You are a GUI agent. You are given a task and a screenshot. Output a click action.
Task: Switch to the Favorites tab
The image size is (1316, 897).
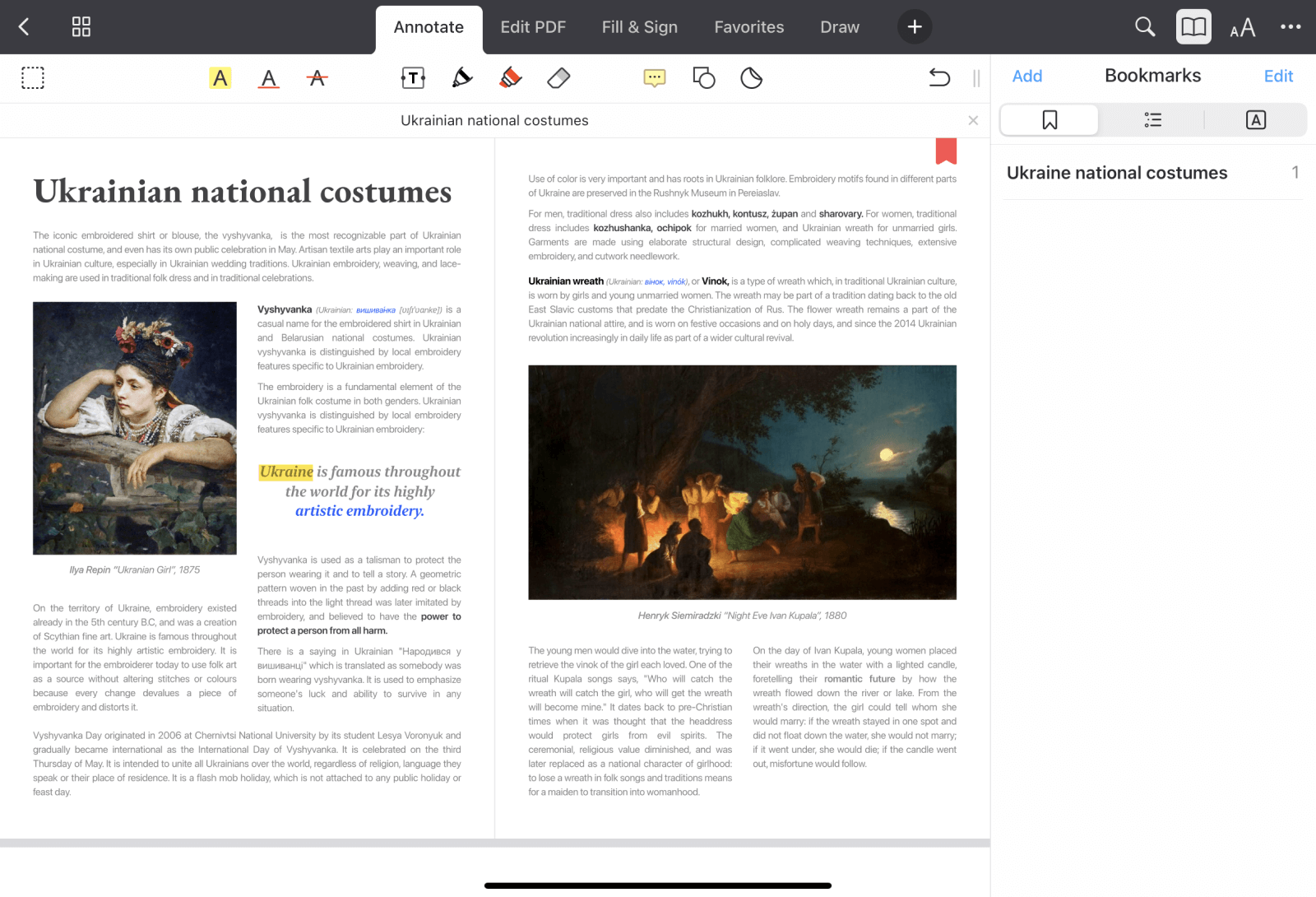pyautogui.click(x=749, y=27)
